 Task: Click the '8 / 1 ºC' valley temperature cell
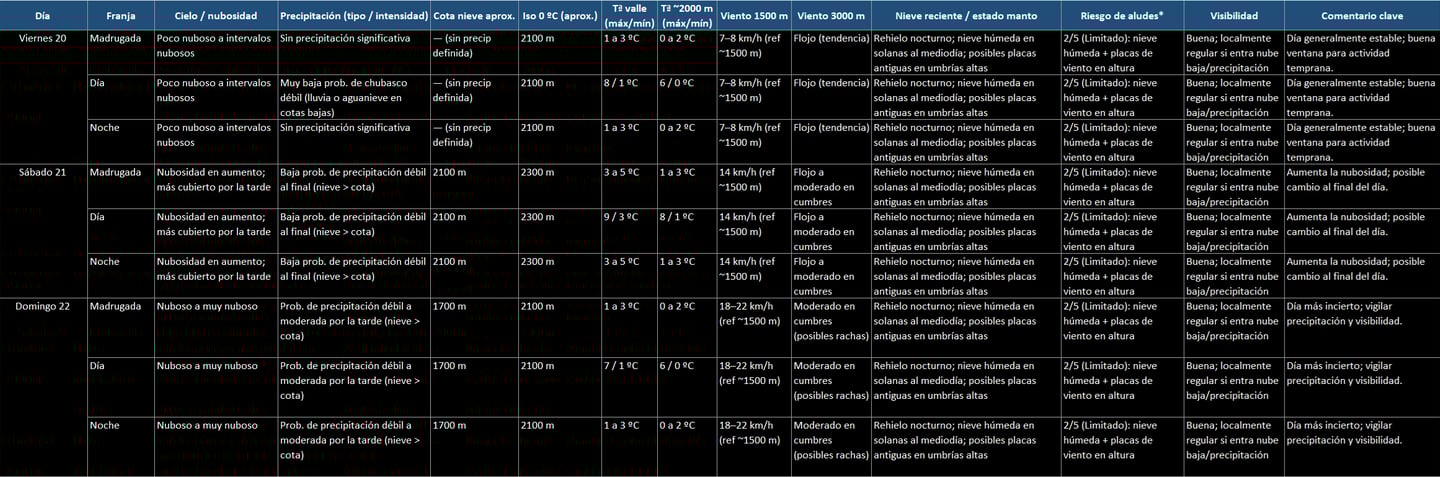click(629, 97)
